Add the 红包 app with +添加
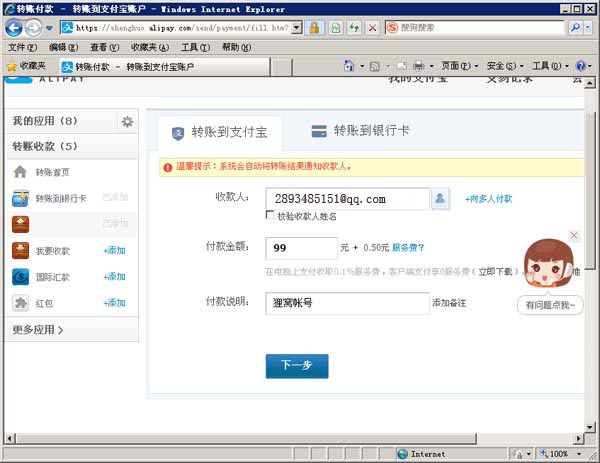600x463 pixels. click(x=114, y=303)
